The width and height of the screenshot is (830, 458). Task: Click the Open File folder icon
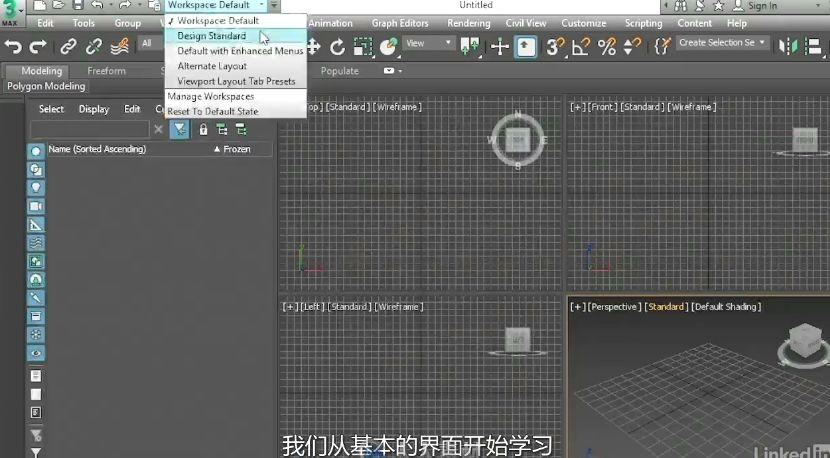point(58,5)
